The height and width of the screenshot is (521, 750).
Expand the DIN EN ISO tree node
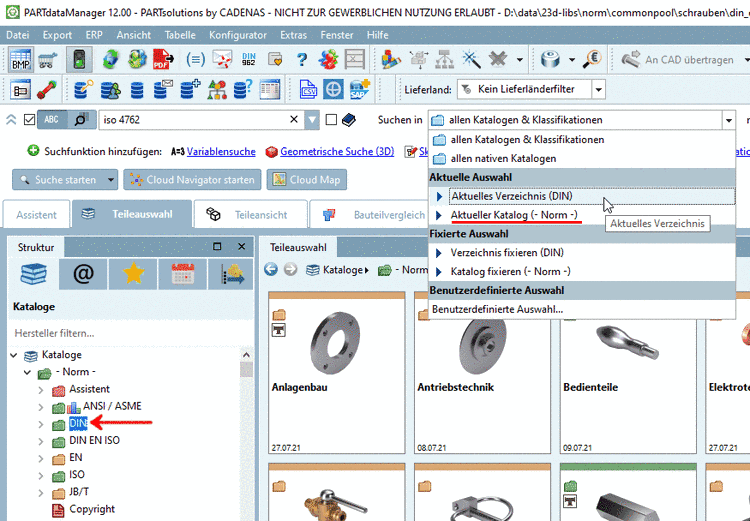tap(41, 441)
